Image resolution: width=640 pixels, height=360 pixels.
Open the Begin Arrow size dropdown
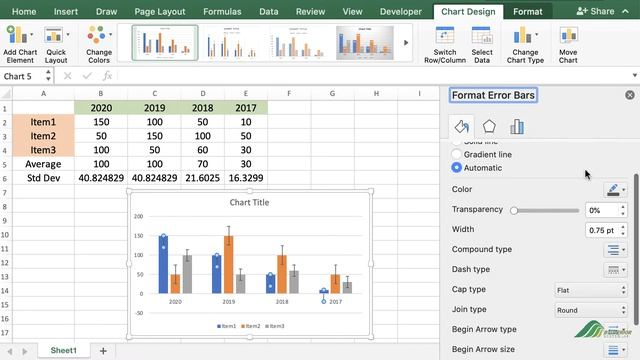[x=616, y=350]
